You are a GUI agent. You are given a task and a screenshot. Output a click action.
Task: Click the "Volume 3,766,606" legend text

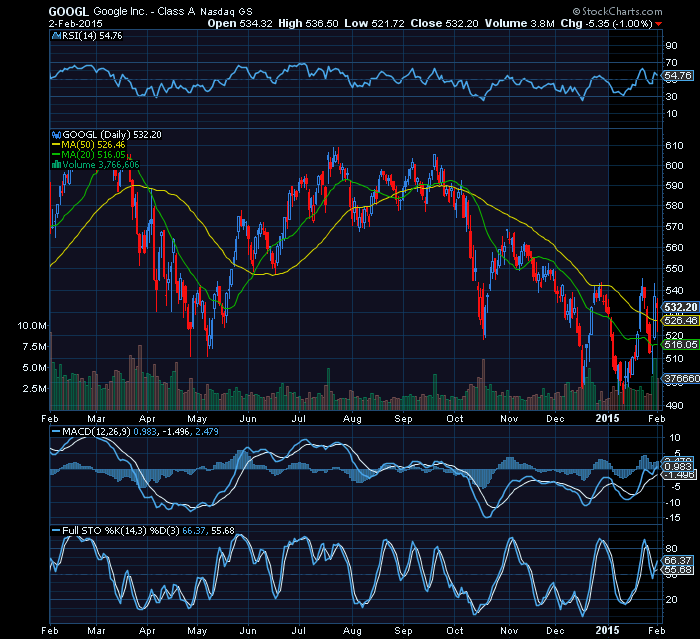tap(101, 165)
